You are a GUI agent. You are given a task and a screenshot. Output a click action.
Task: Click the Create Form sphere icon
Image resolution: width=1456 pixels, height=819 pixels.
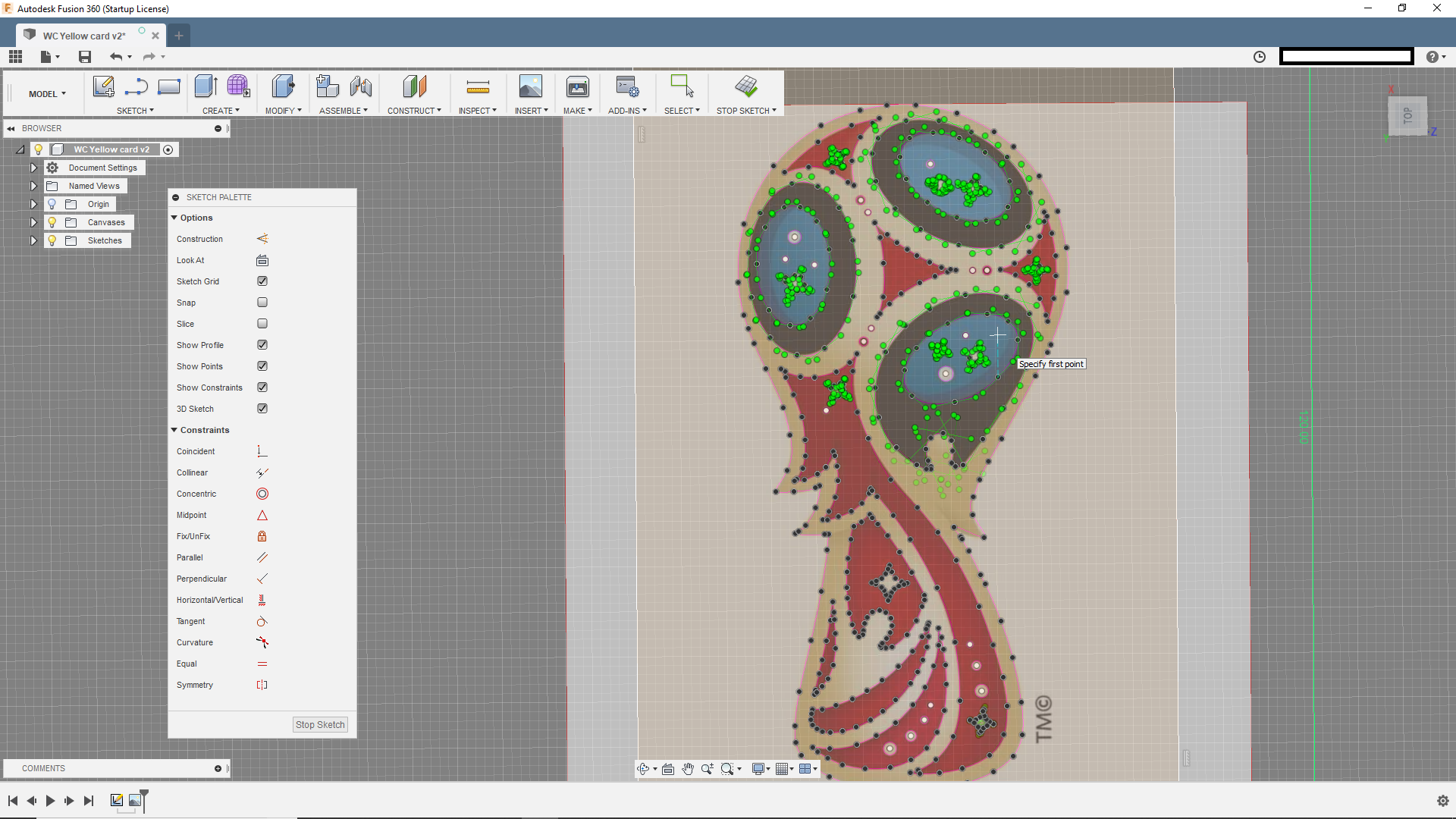pos(238,86)
